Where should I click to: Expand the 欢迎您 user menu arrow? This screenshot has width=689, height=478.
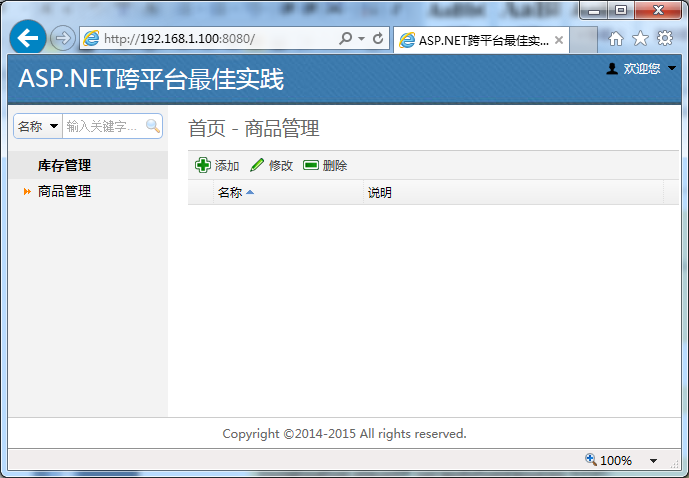(x=671, y=68)
